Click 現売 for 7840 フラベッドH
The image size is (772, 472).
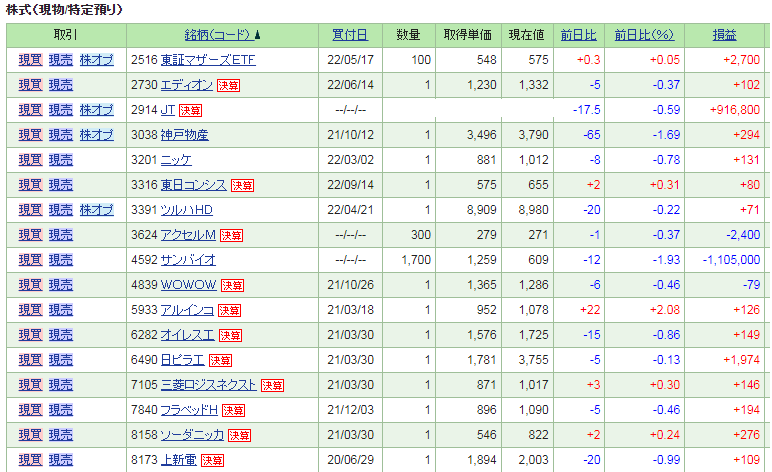point(61,410)
